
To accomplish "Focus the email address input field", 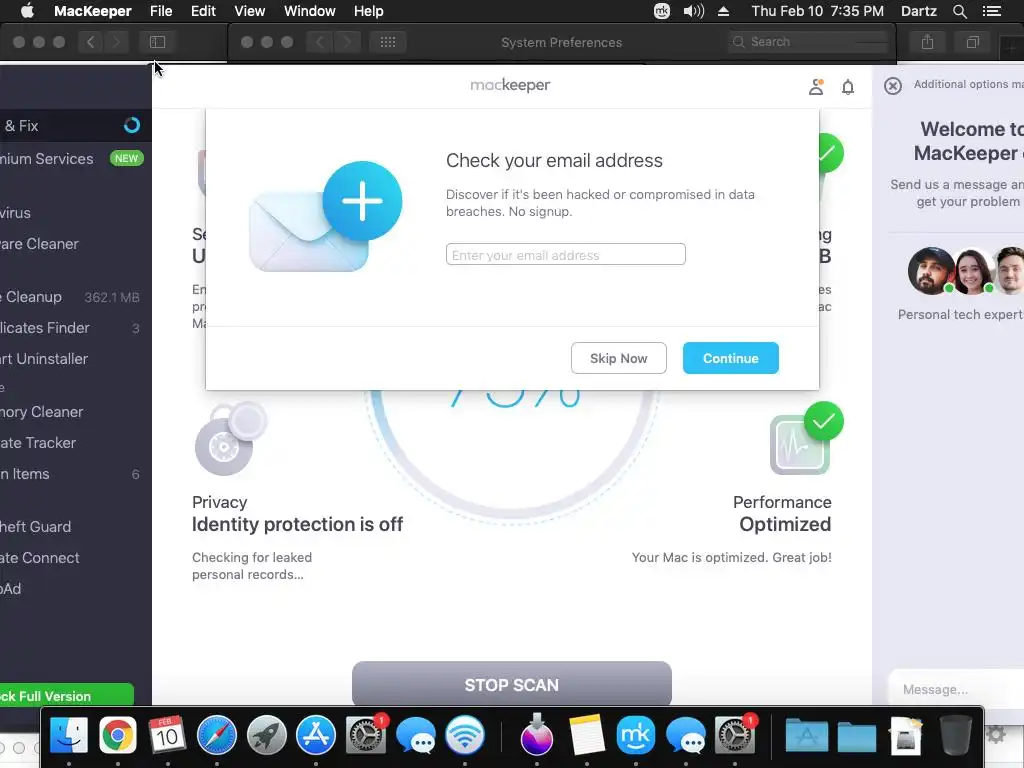I will pyautogui.click(x=566, y=255).
